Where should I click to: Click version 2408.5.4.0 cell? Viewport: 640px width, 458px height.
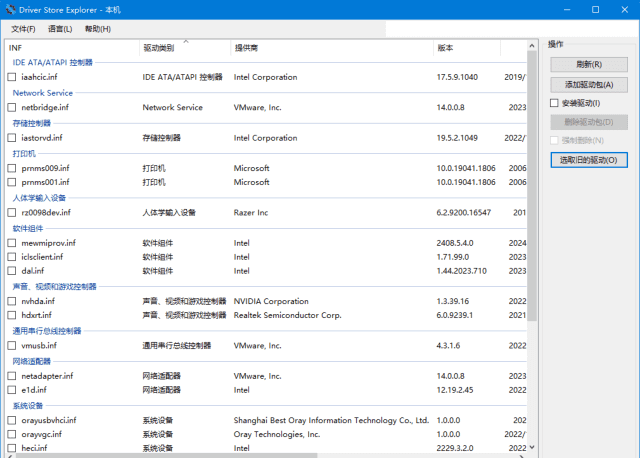(x=455, y=243)
